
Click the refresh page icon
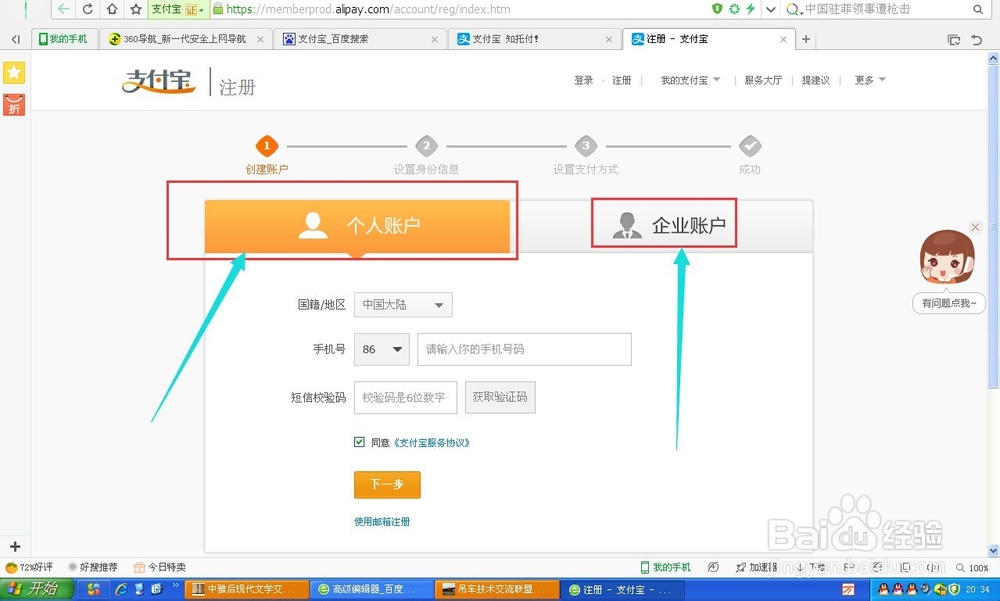[x=87, y=9]
